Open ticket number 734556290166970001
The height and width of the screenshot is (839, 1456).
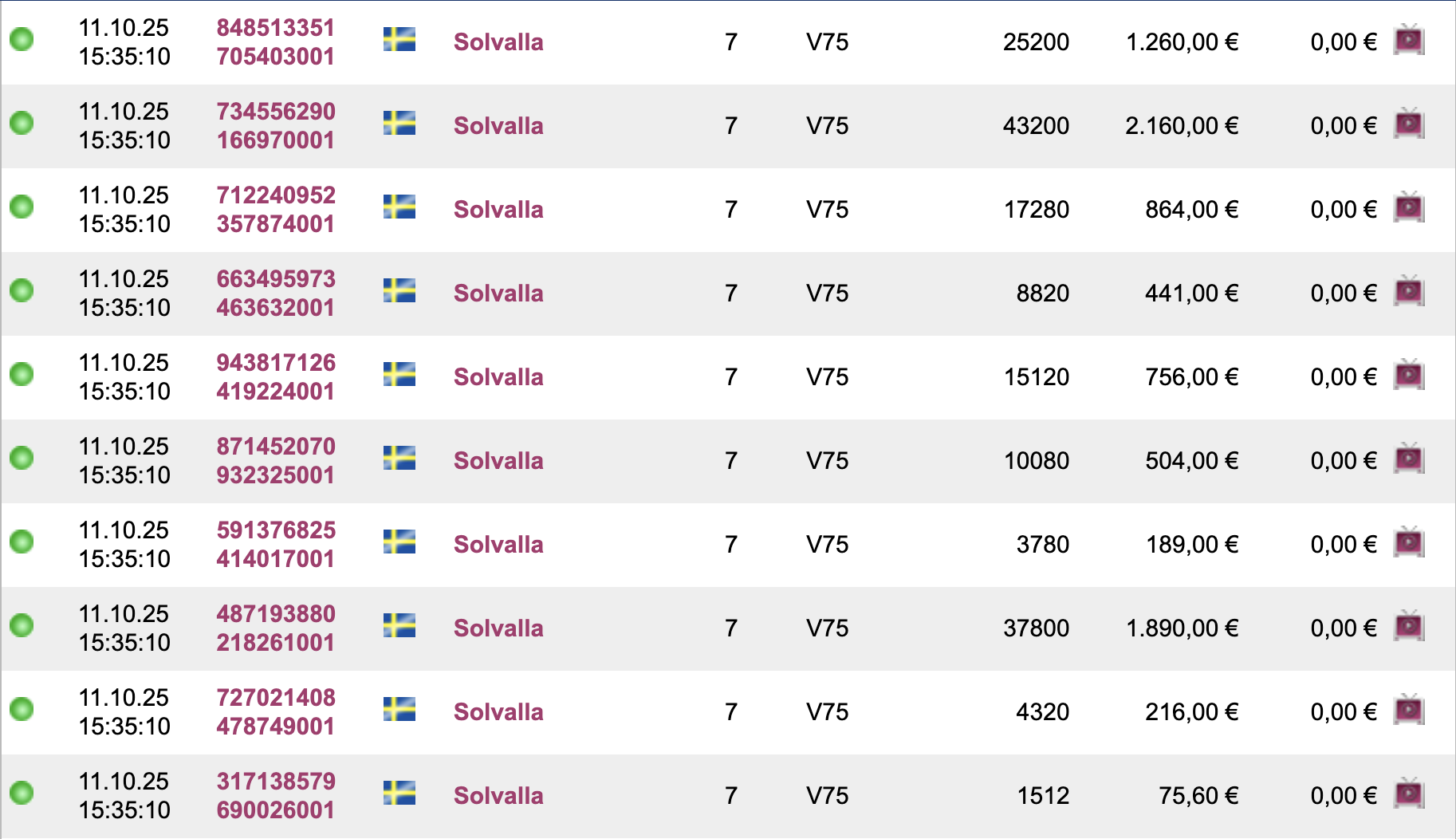coord(276,126)
